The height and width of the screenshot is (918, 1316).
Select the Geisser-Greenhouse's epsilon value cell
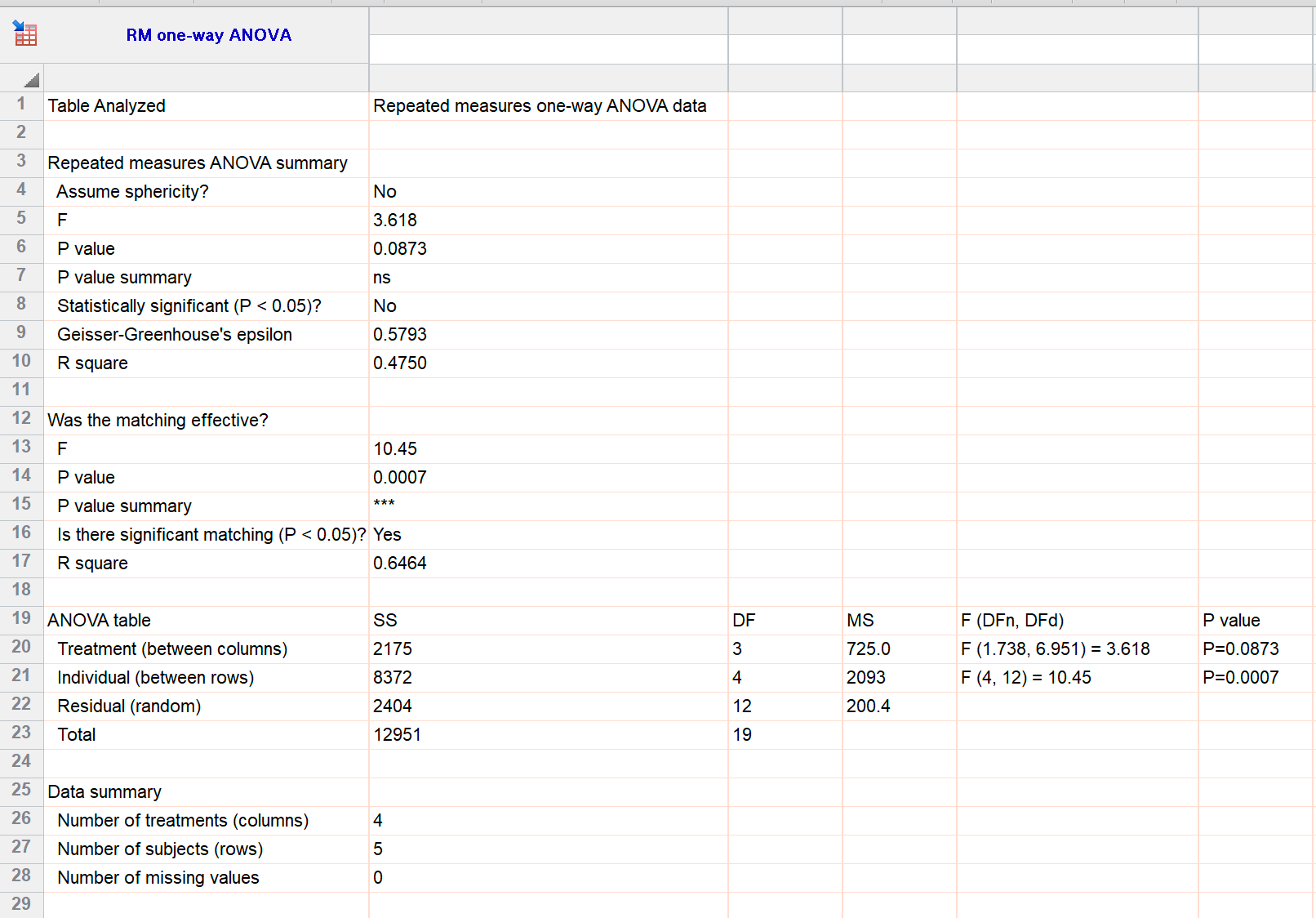tap(401, 334)
